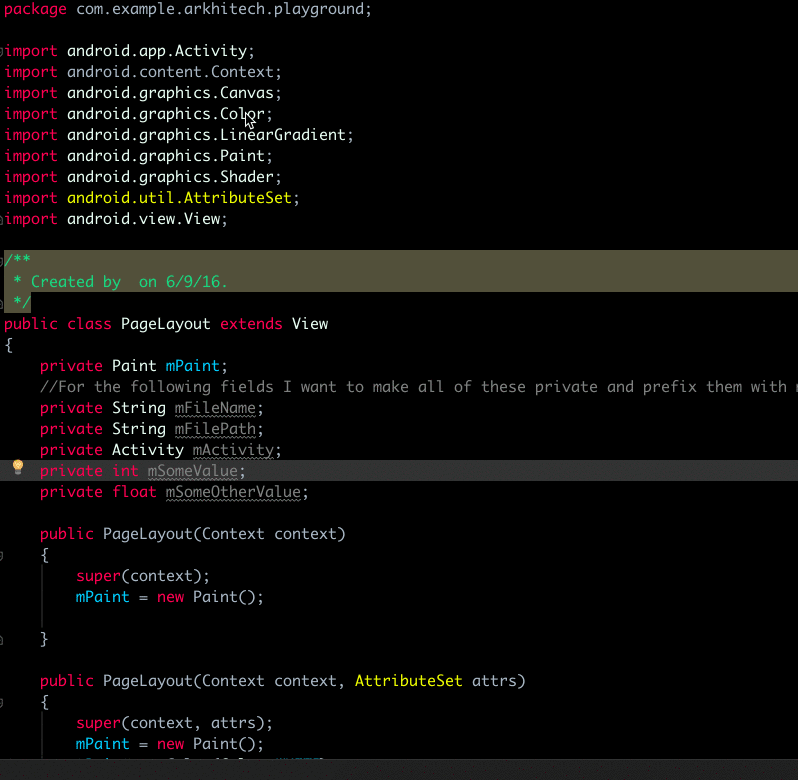The width and height of the screenshot is (798, 780).
Task: Click the 'int' type keyword
Action: coord(125,471)
